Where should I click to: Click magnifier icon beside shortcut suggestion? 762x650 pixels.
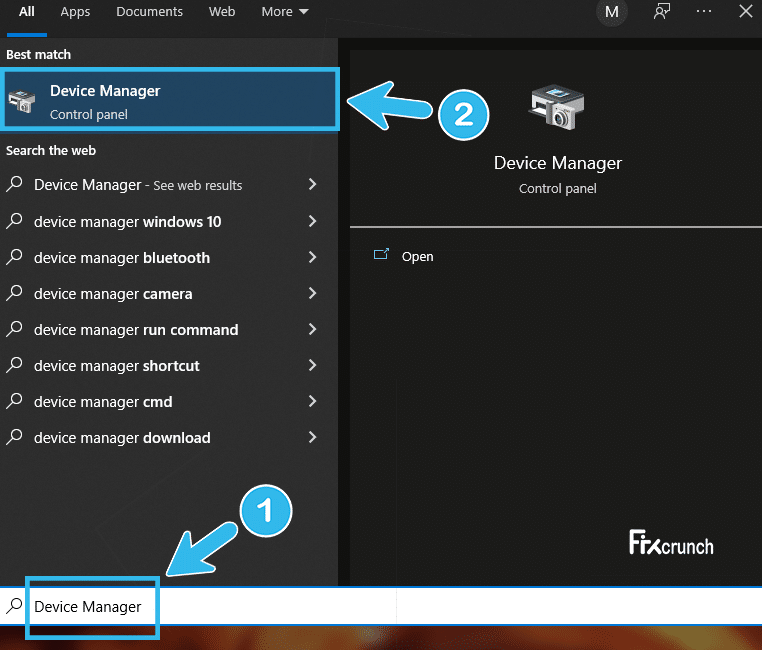coord(14,365)
